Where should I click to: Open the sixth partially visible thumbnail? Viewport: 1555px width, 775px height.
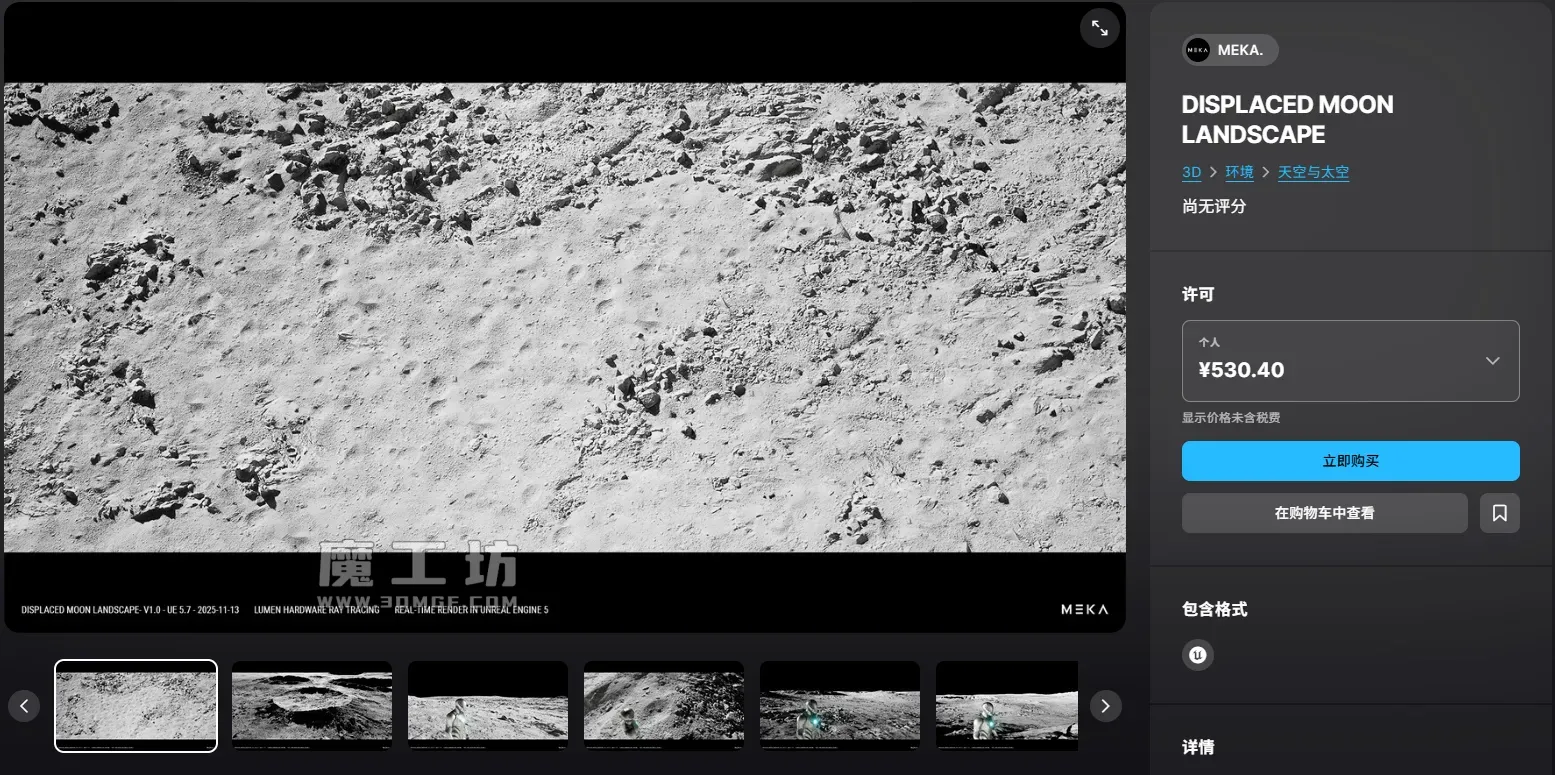pos(1006,705)
